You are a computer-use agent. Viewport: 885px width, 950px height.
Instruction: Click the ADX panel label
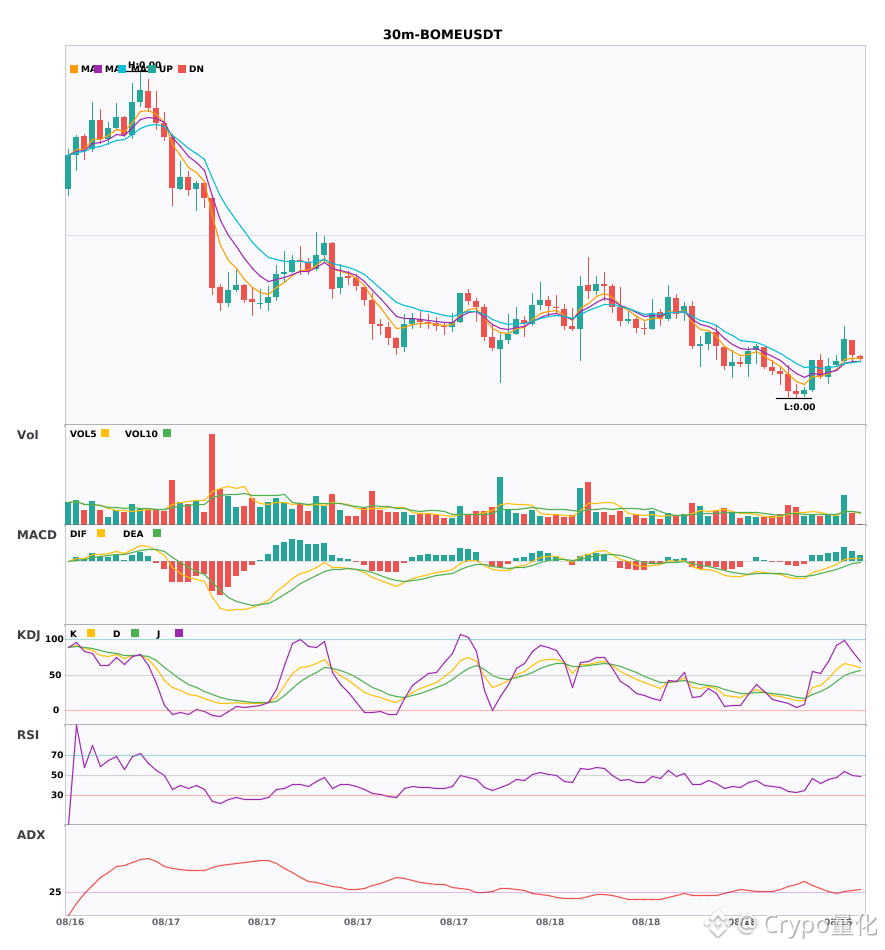[x=31, y=835]
